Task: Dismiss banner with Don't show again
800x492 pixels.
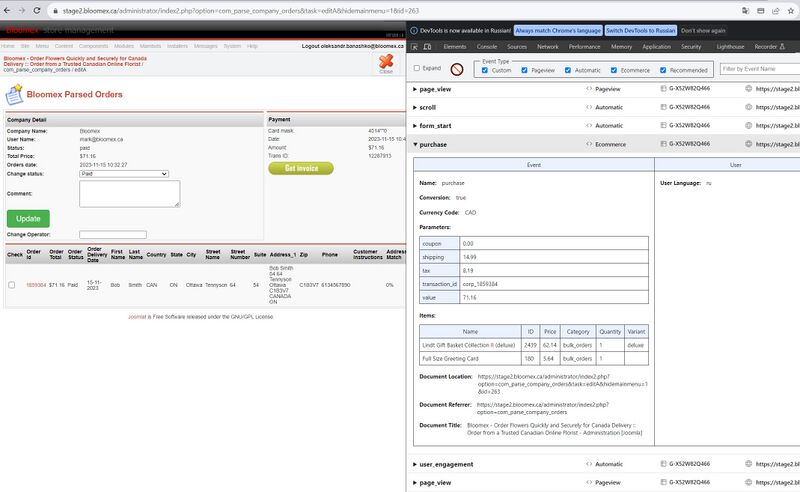Action: point(703,31)
